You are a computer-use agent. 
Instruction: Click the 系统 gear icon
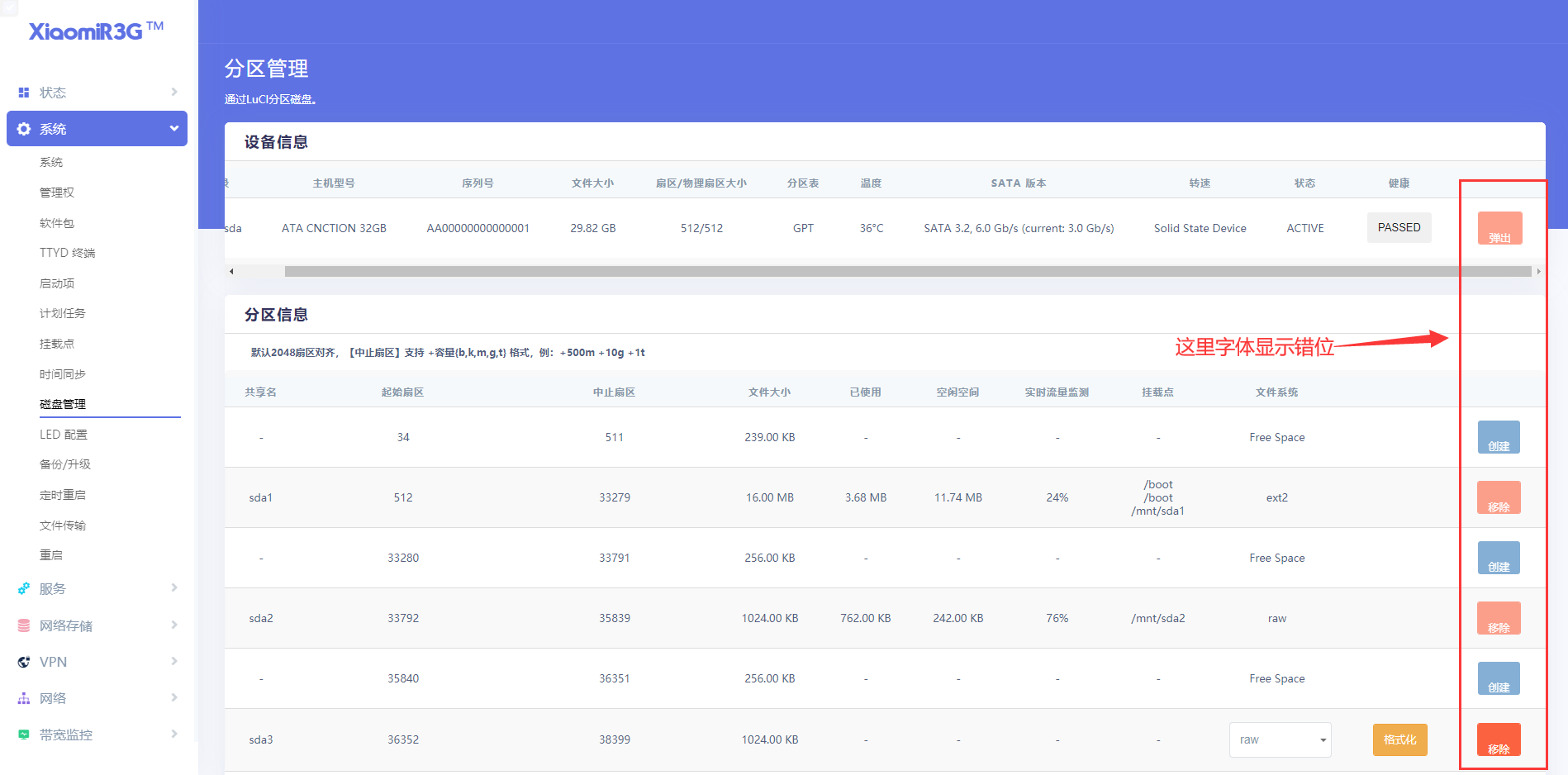(22, 129)
